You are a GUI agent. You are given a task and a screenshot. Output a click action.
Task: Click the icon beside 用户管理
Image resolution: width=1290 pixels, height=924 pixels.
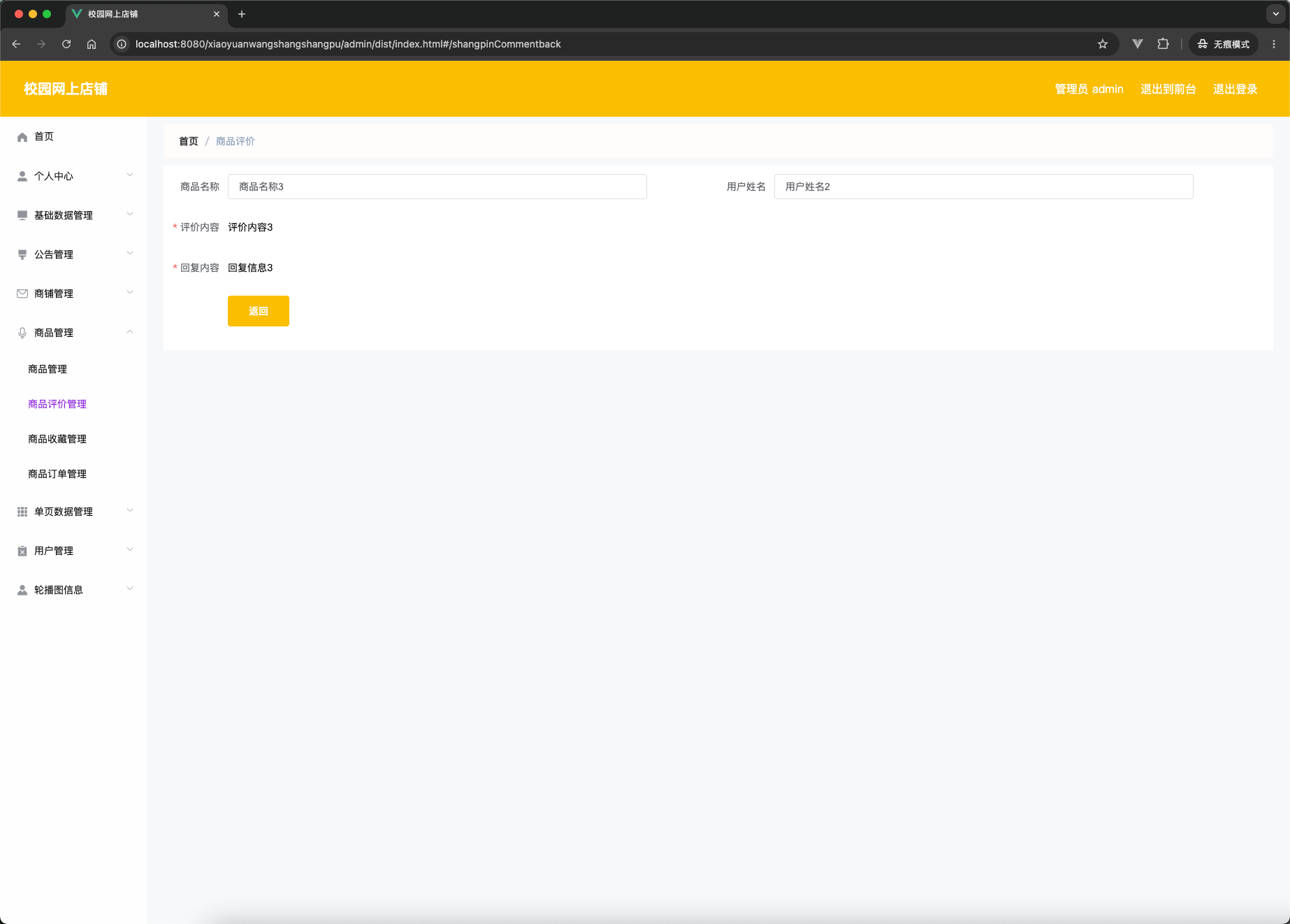[x=22, y=551]
